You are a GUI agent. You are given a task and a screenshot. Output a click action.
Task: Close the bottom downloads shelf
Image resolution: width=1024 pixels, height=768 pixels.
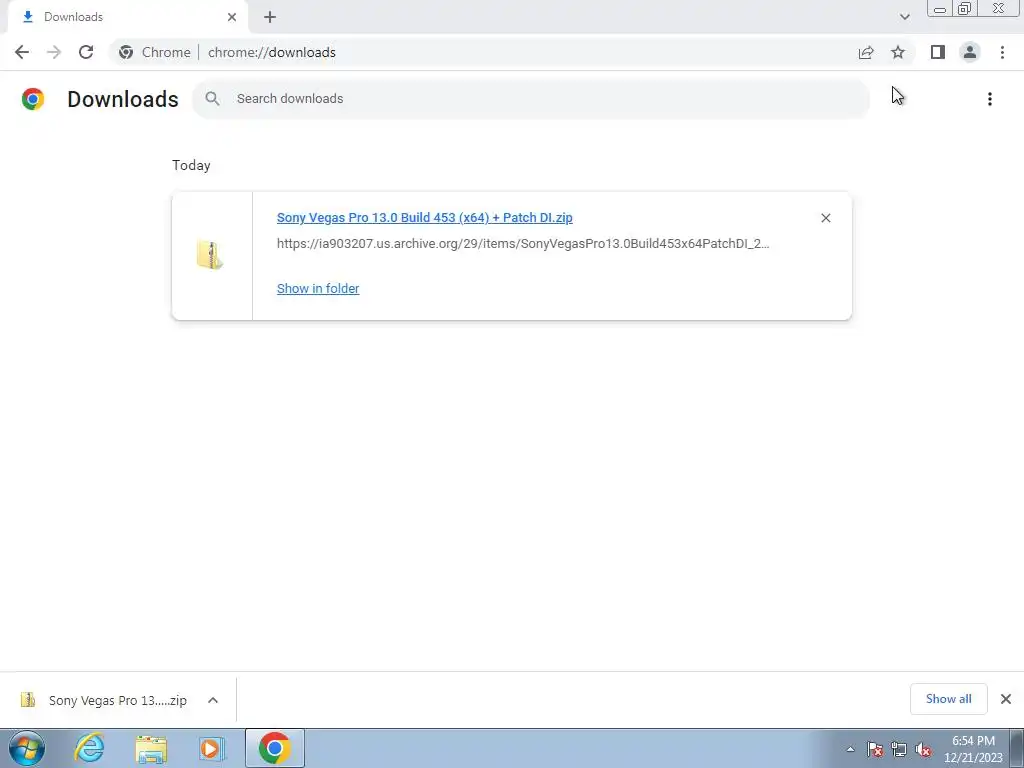[1006, 699]
